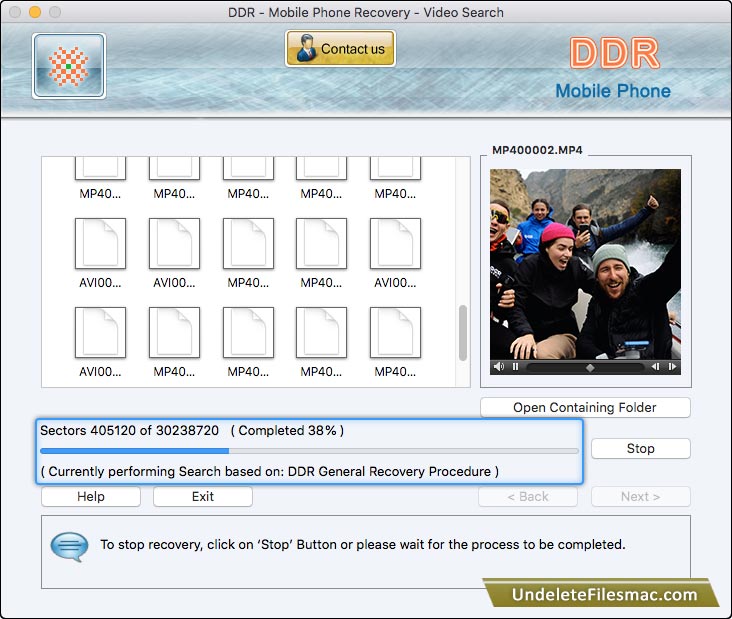Click the Exit button
This screenshot has width=732, height=619.
pos(203,496)
